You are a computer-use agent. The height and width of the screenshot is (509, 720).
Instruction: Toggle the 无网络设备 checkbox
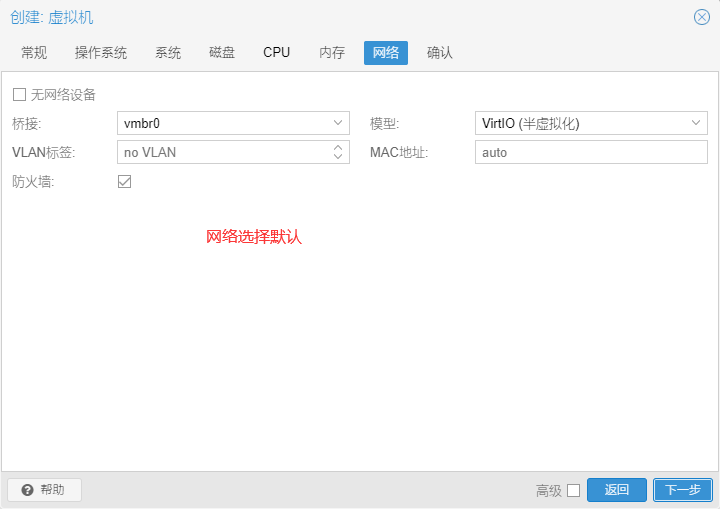click(x=19, y=94)
